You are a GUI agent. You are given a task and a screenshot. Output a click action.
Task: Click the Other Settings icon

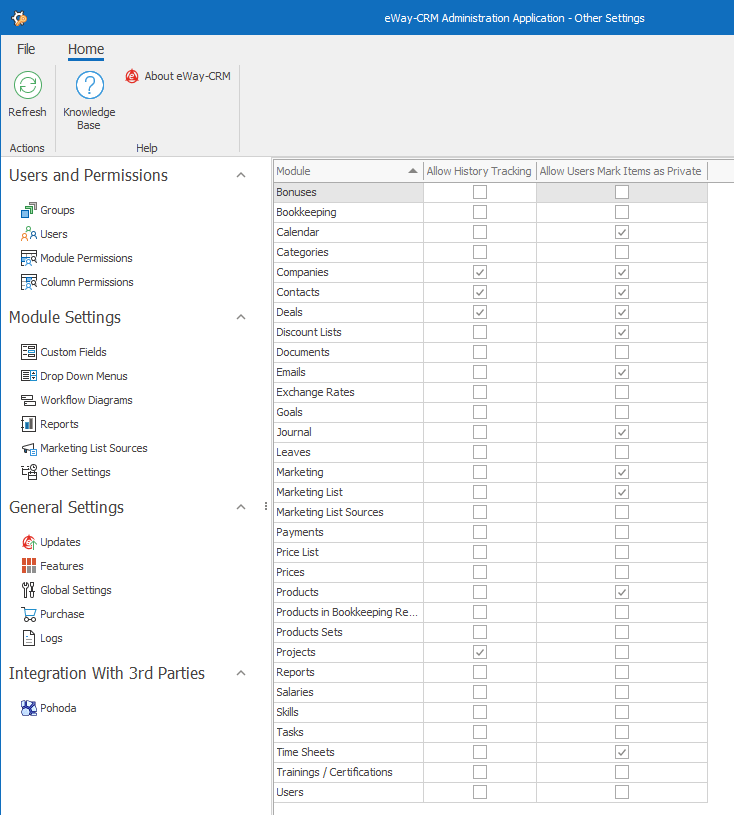click(29, 472)
